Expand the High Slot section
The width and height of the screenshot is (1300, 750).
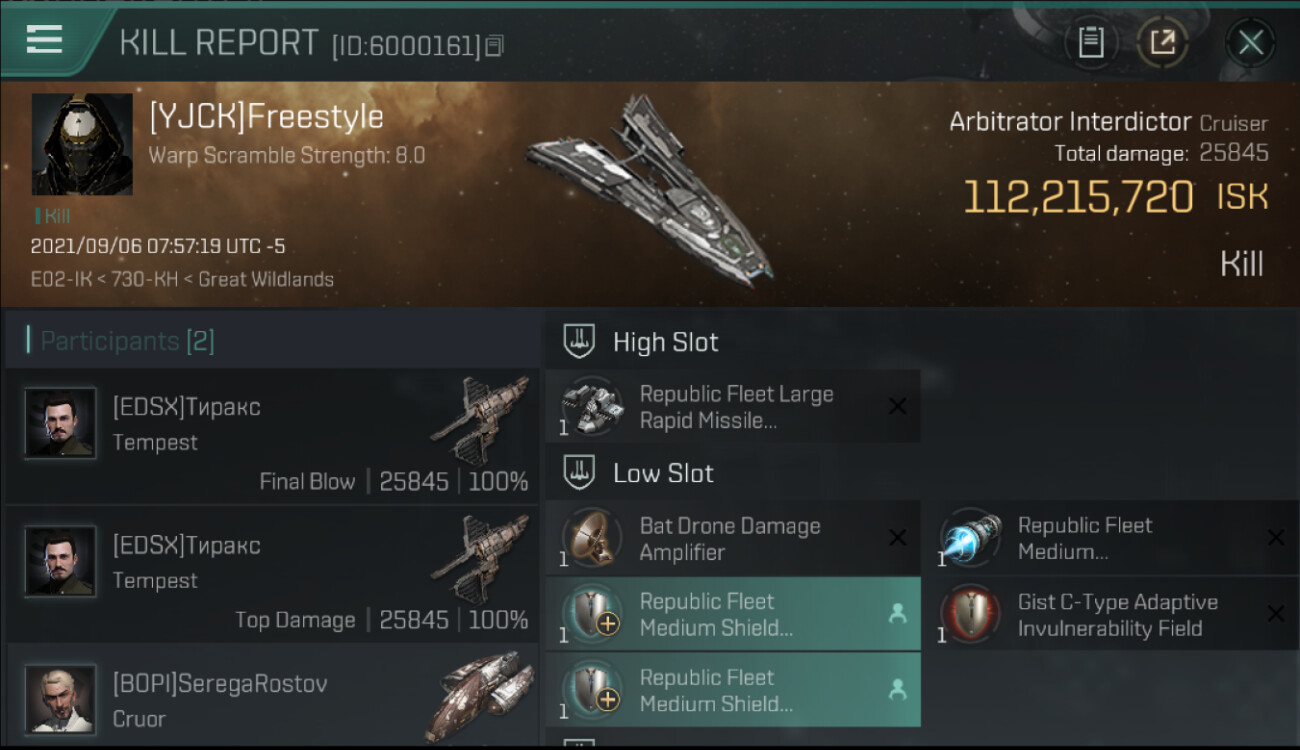pyautogui.click(x=642, y=342)
